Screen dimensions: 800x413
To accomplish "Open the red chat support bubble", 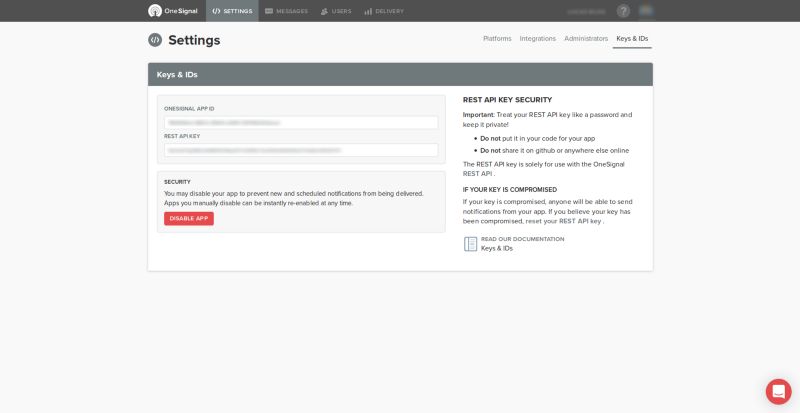I will point(778,391).
